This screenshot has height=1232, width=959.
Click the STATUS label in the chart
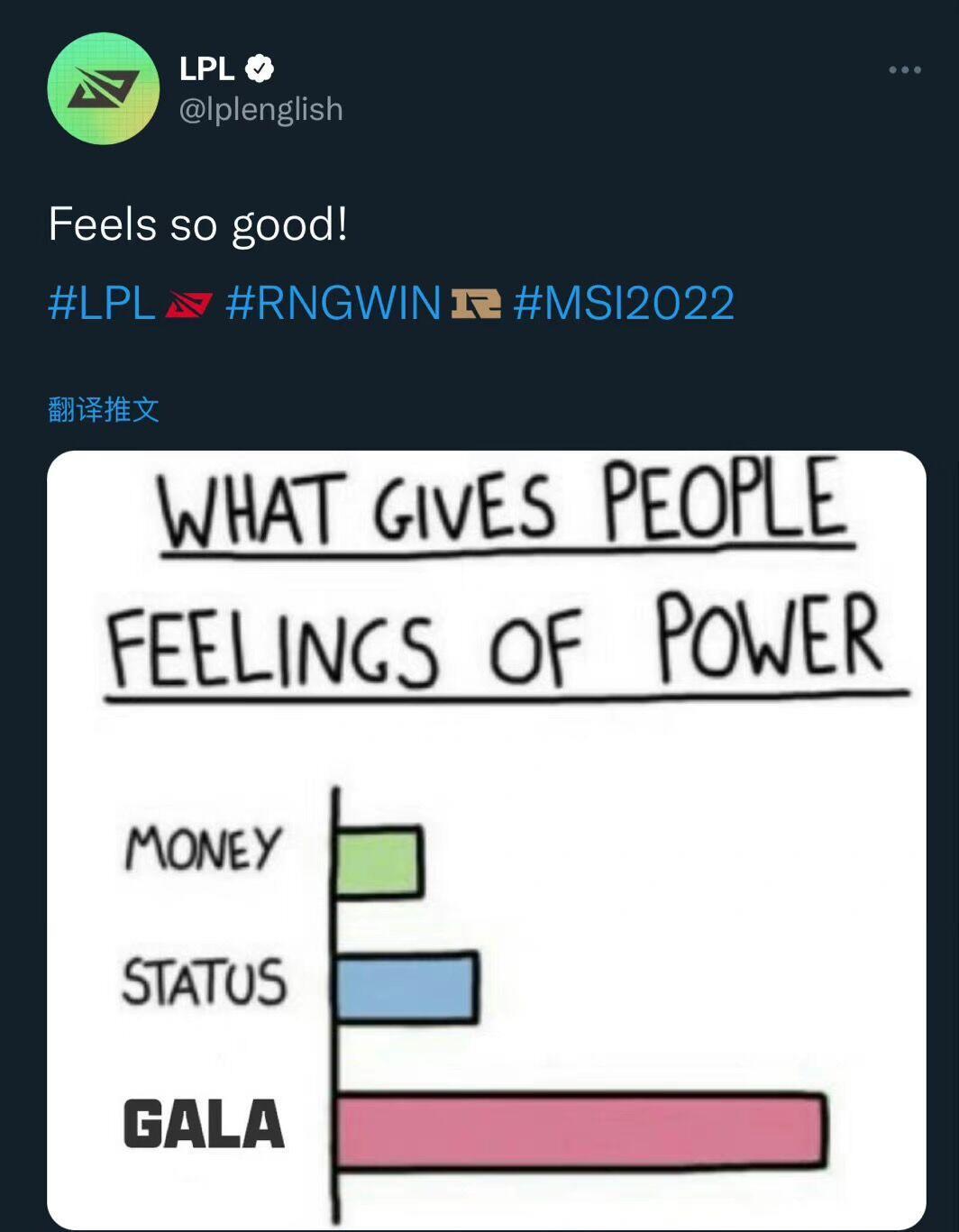(204, 981)
